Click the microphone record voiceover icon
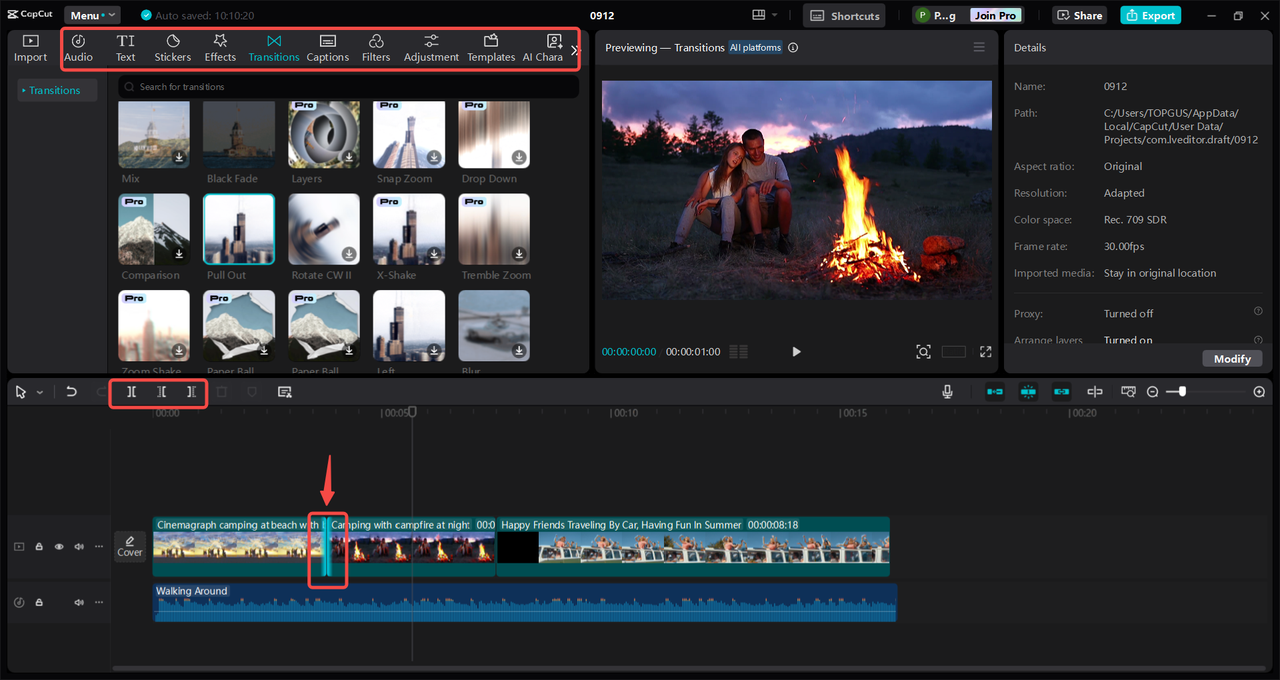The width and height of the screenshot is (1280, 680). (x=947, y=392)
